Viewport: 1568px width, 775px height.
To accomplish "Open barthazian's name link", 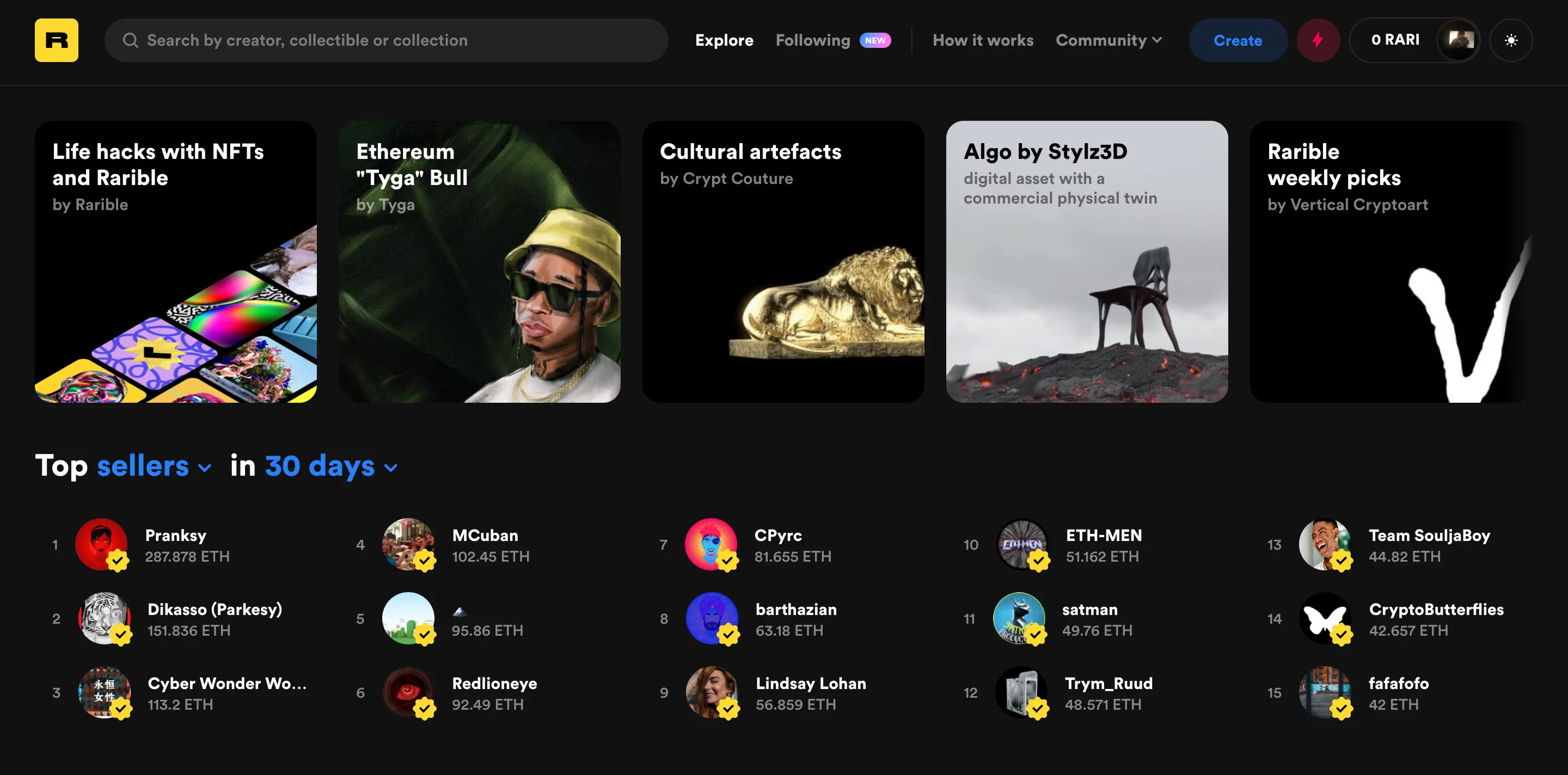I will 795,610.
